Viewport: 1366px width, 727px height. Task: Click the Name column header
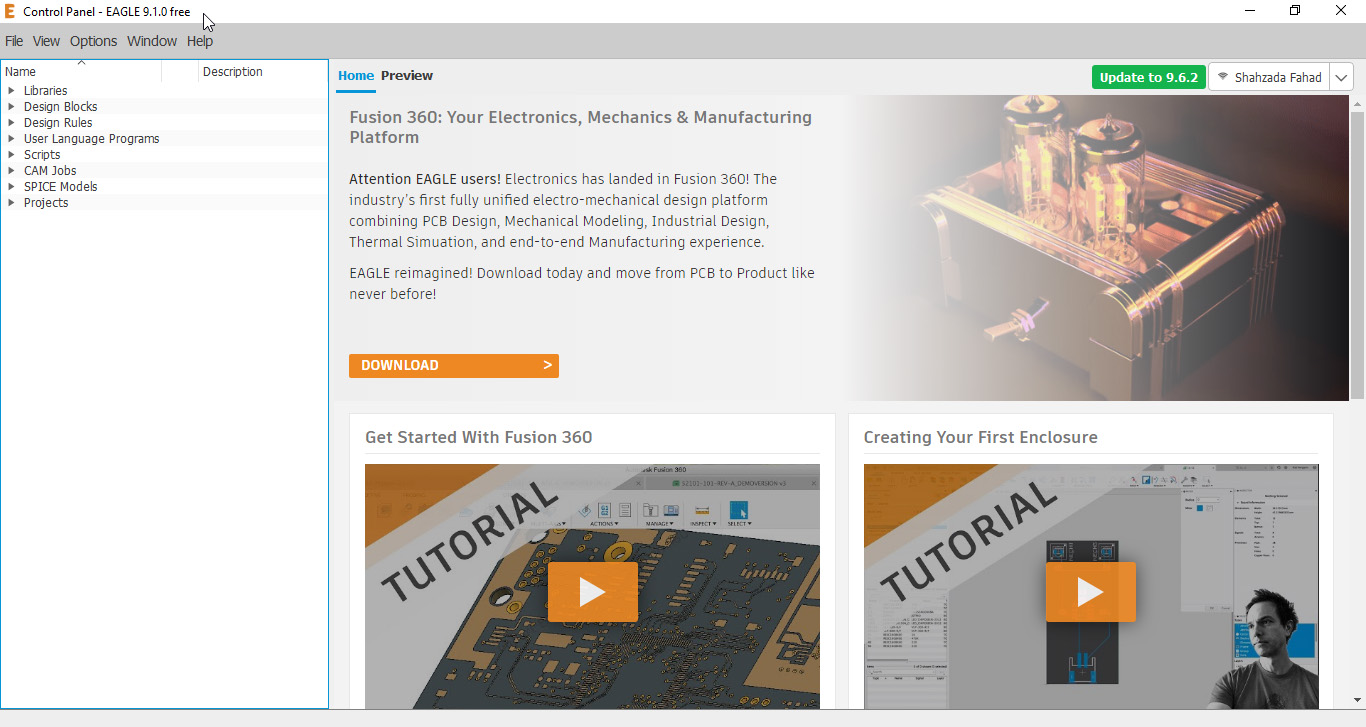81,72
